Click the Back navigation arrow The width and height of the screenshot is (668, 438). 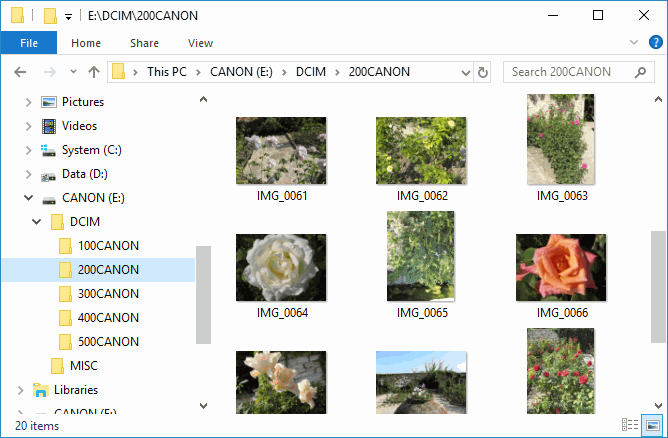coord(20,72)
